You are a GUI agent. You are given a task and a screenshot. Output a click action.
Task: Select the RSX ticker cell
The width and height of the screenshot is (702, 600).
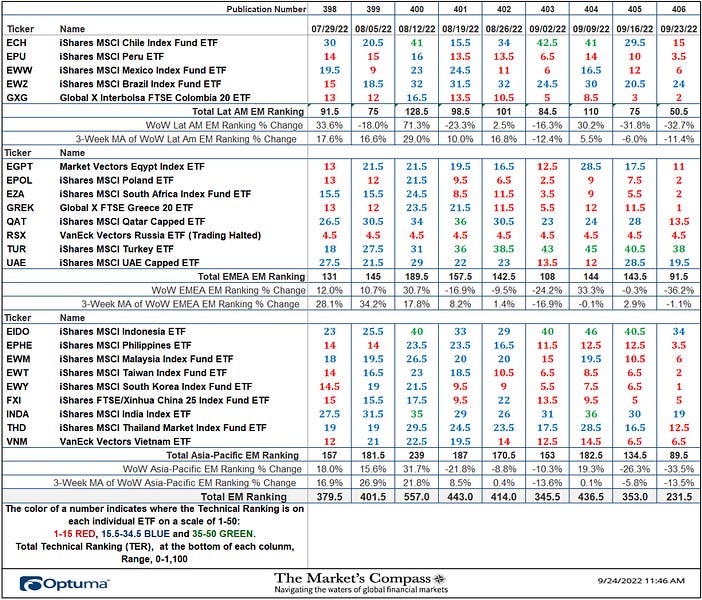(x=16, y=235)
